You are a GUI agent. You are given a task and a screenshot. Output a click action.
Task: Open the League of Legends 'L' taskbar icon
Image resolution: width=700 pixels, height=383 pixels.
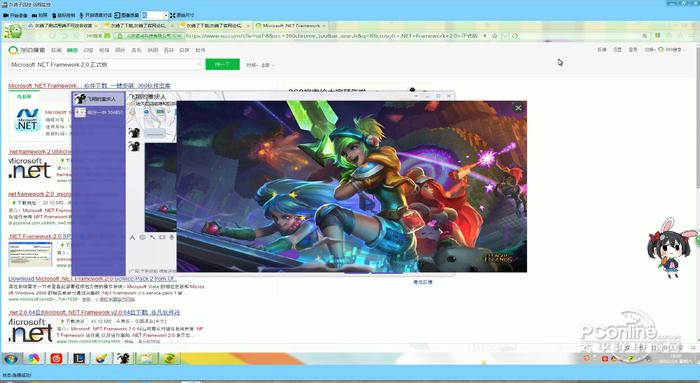click(x=79, y=358)
